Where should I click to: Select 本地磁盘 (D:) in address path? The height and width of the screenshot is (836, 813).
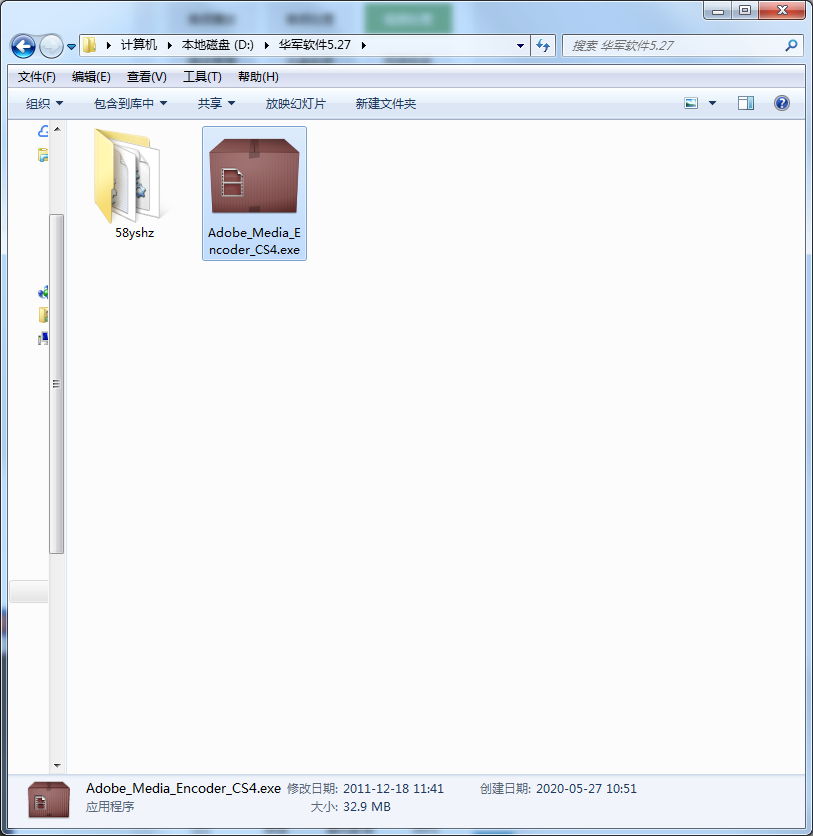tap(218, 45)
